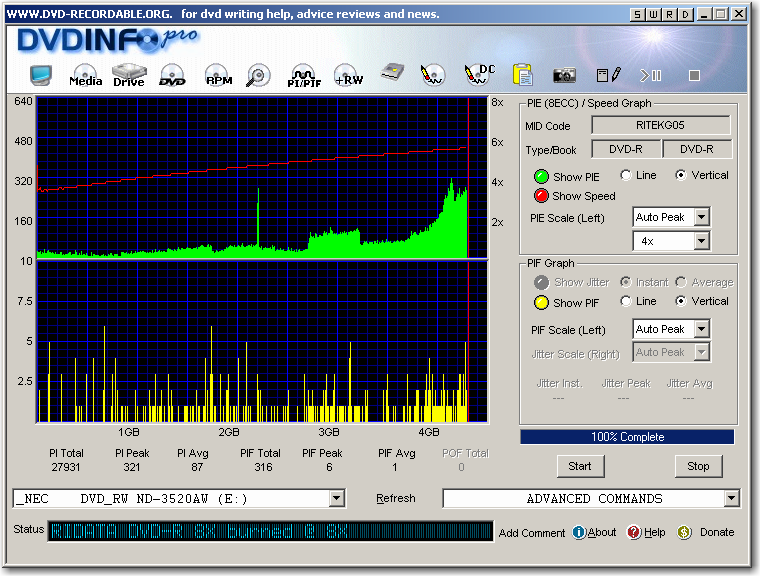Screen dimensions: 760x576
Task: Open the +RW disc tool icon
Action: coord(348,76)
